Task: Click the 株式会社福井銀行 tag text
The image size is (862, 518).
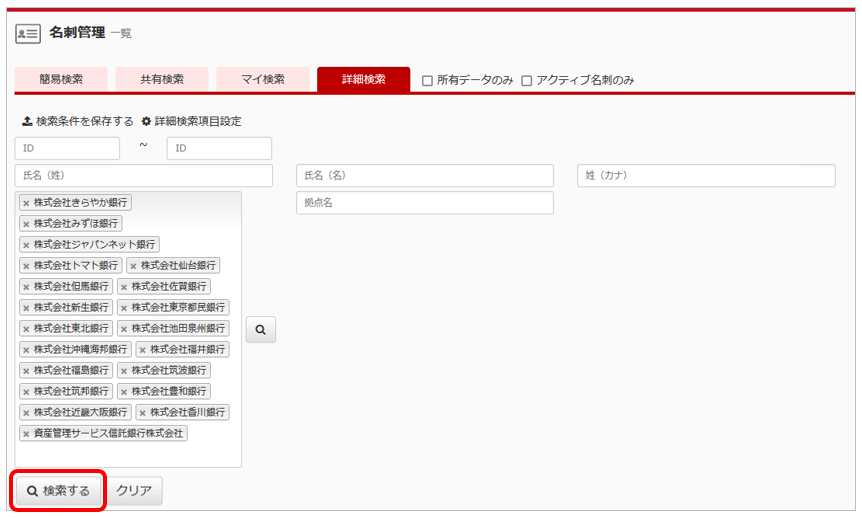Action: (x=187, y=350)
